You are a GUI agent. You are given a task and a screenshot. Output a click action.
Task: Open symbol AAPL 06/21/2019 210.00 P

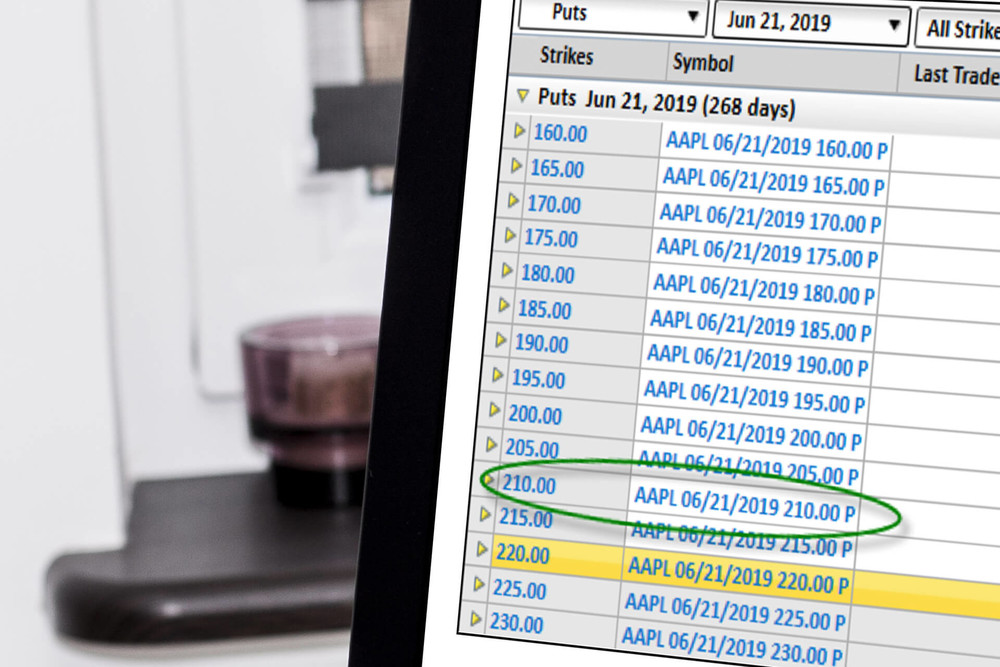click(x=744, y=504)
